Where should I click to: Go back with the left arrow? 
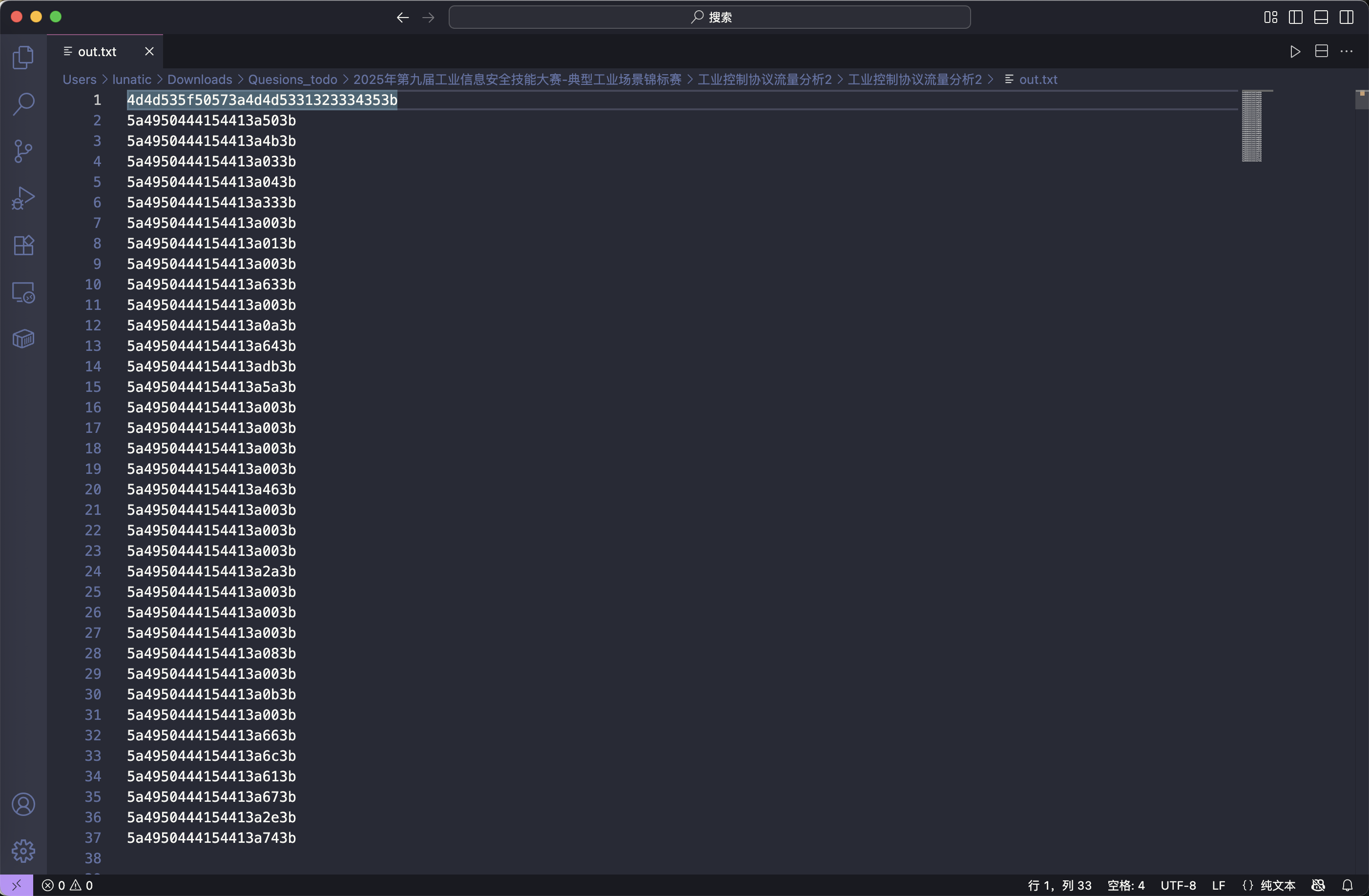[x=403, y=17]
